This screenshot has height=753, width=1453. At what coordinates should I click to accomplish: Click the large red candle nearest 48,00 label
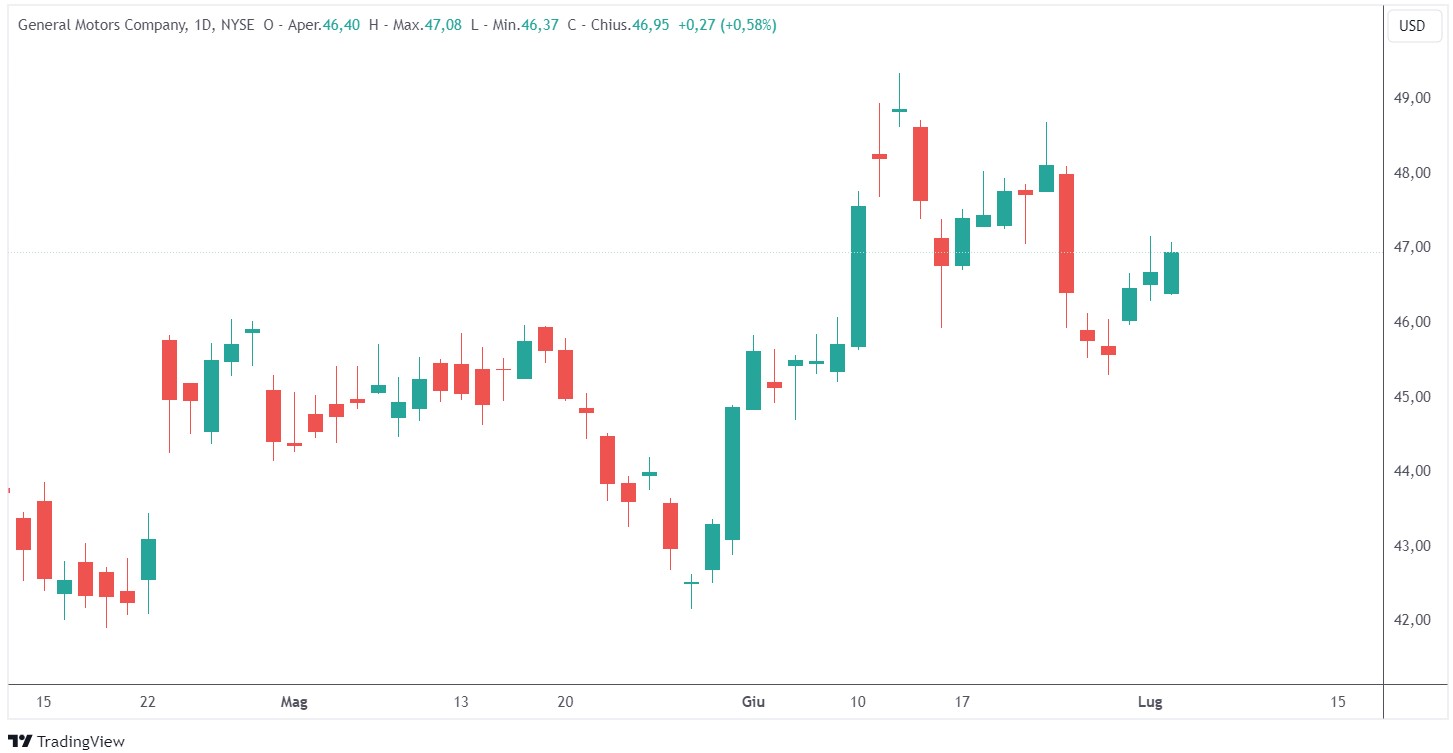tap(1066, 233)
